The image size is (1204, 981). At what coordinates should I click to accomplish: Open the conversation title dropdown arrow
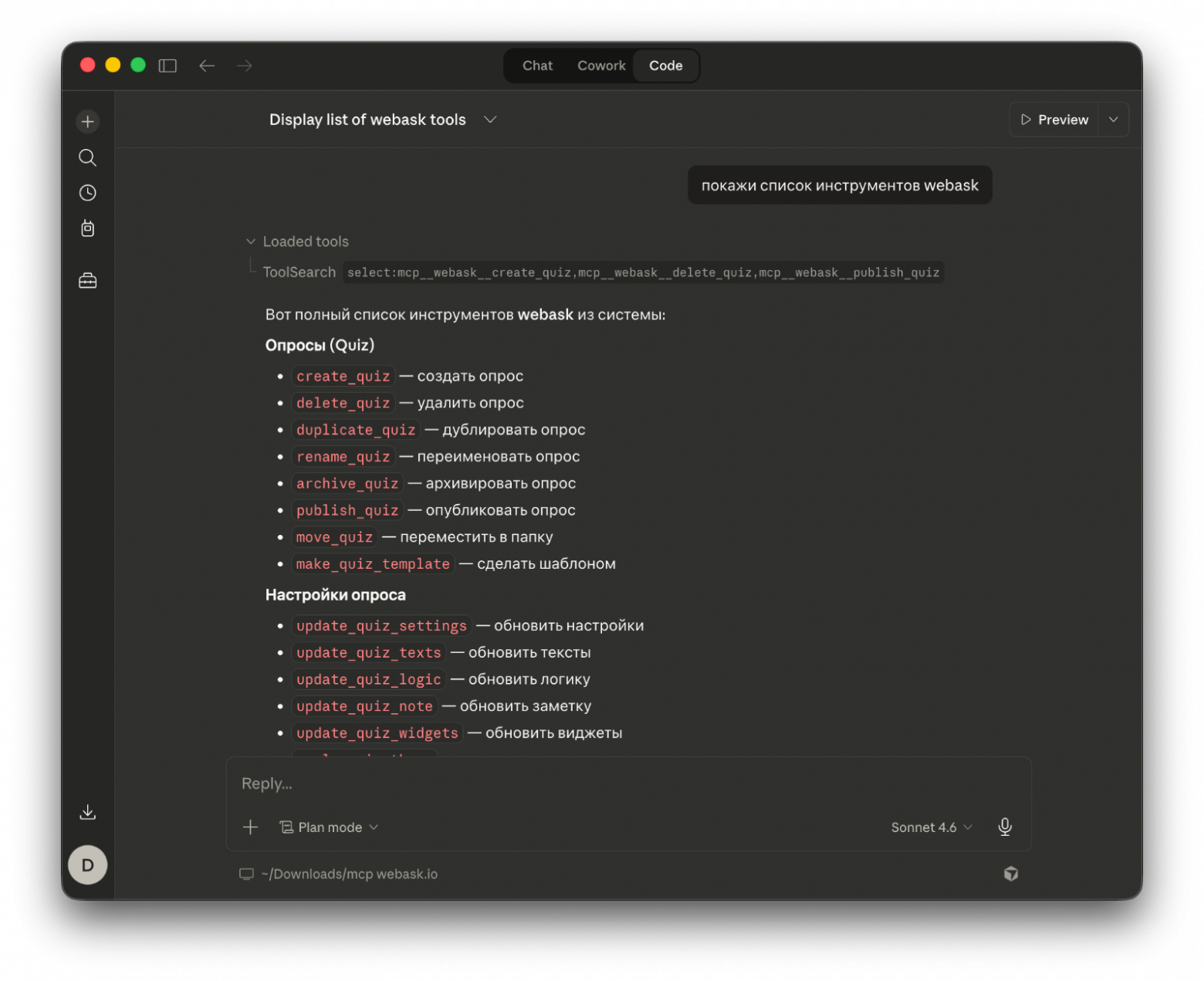click(x=490, y=120)
